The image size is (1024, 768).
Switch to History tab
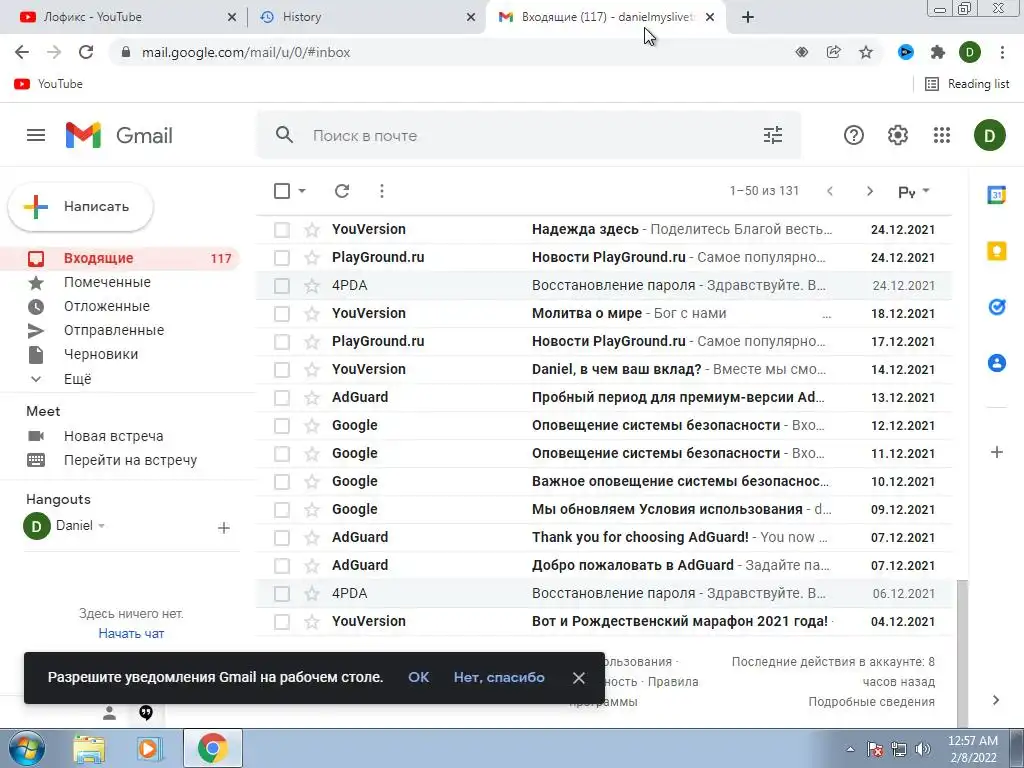368,17
